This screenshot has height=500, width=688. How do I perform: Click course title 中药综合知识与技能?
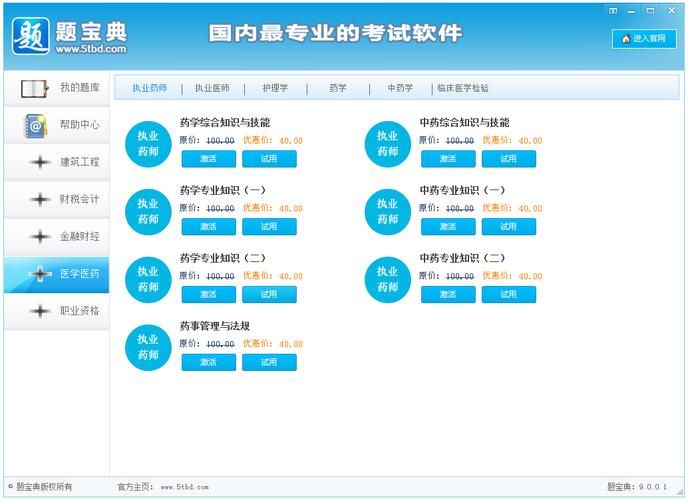(x=464, y=123)
